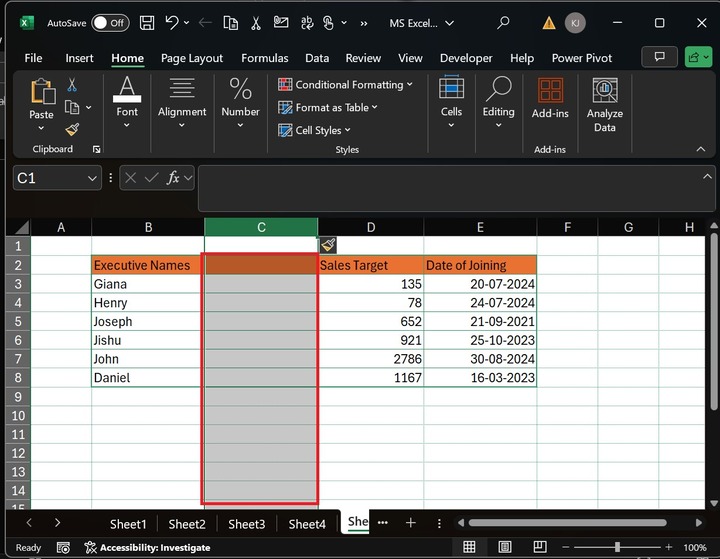Switch to the Sheet2 worksheet tab

187,524
